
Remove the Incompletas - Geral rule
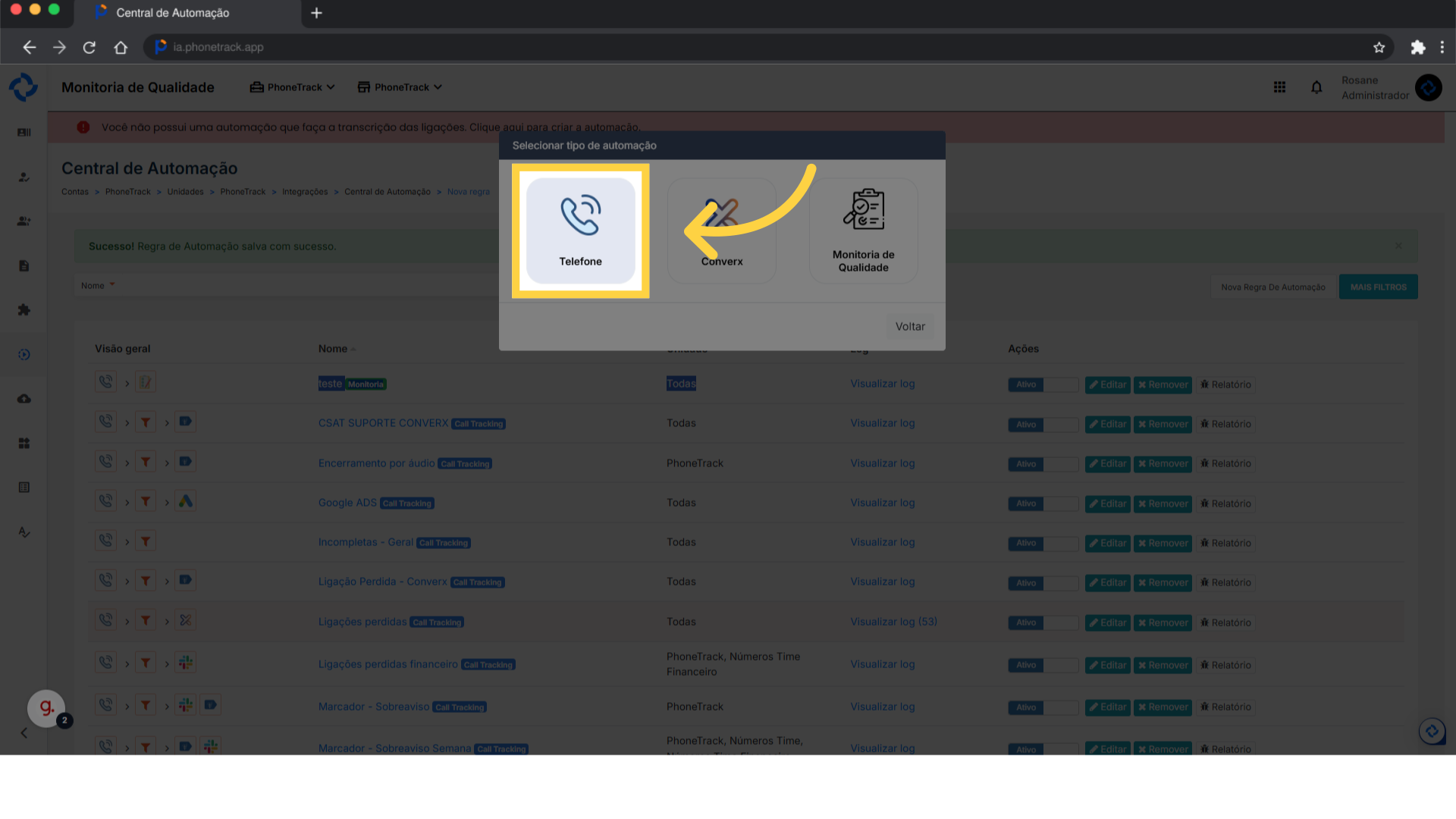pos(1163,543)
